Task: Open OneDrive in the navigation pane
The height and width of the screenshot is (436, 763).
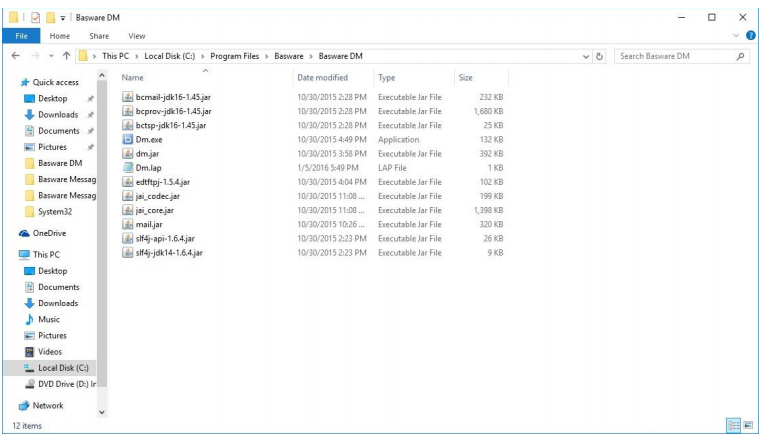Action: tap(49, 233)
